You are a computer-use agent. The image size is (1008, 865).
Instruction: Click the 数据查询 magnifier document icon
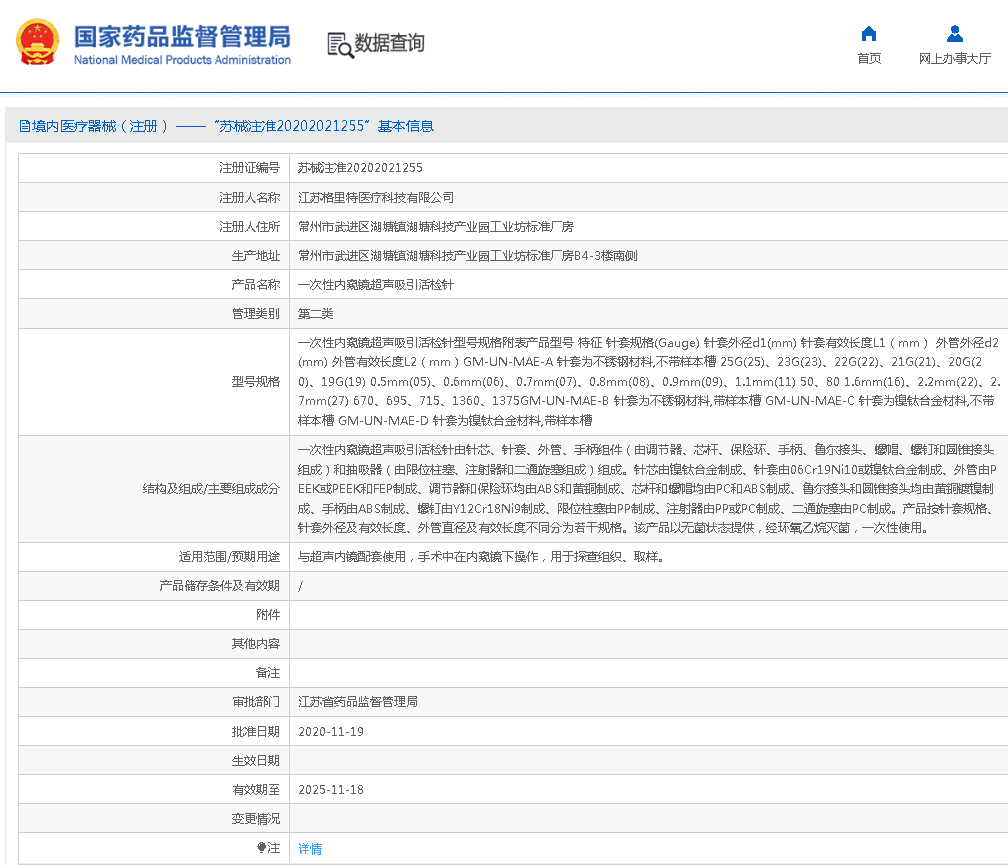pos(339,44)
